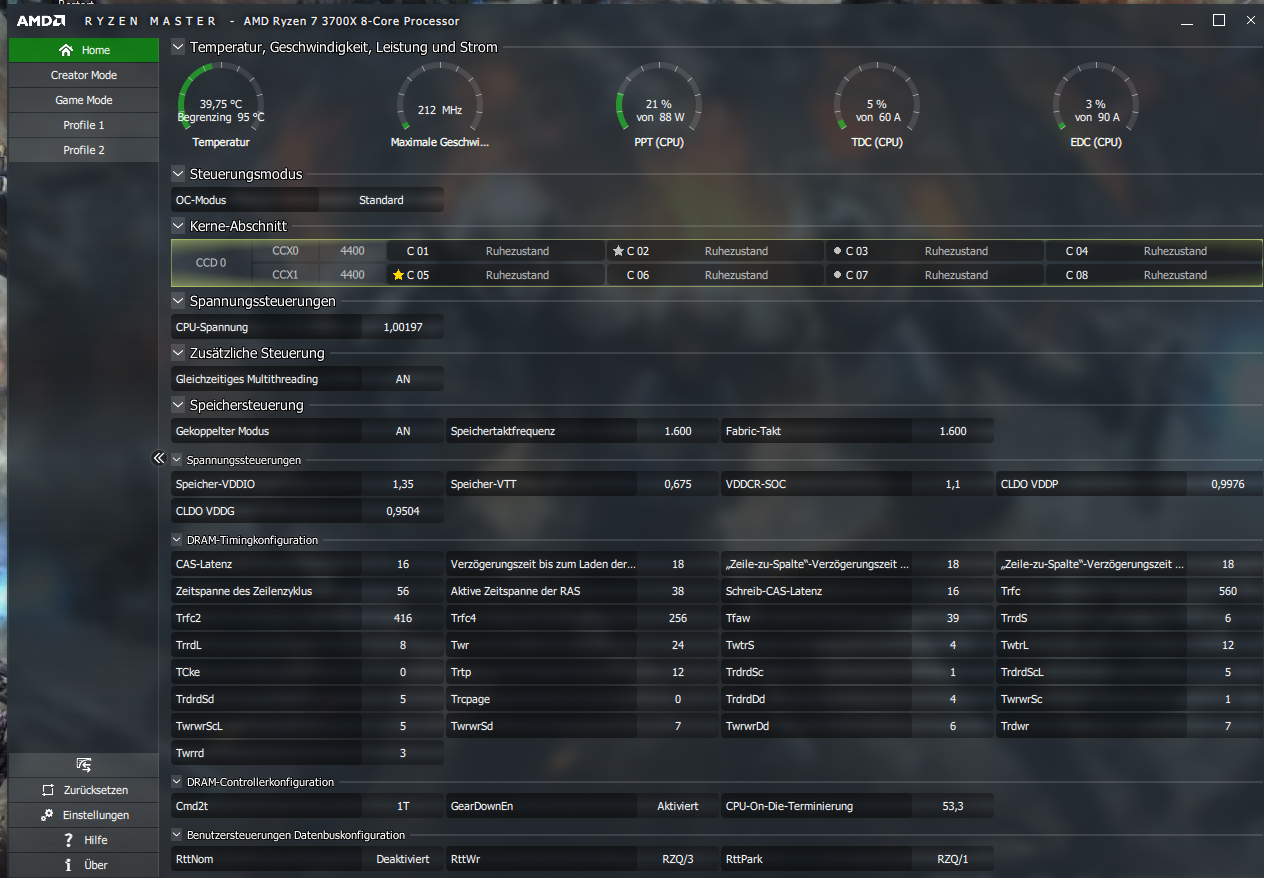The width and height of the screenshot is (1264, 878).
Task: Collapse the Kerne-Abschnitt section
Action: [x=178, y=226]
